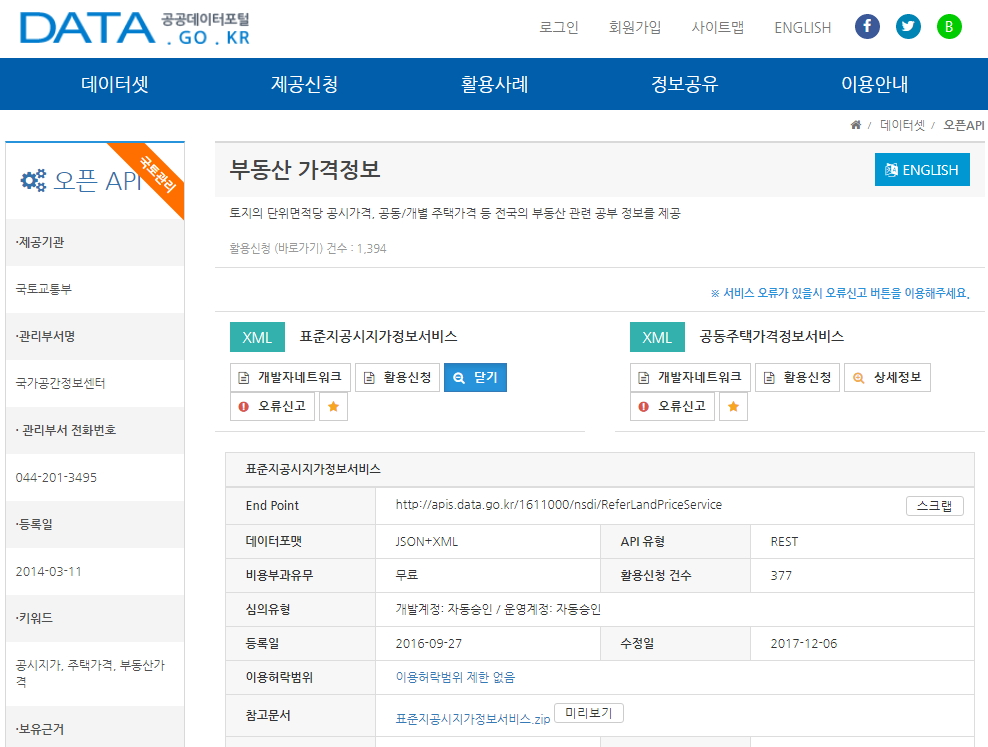Click the 보유근거 sidebar label
This screenshot has height=747, width=988.
point(40,729)
